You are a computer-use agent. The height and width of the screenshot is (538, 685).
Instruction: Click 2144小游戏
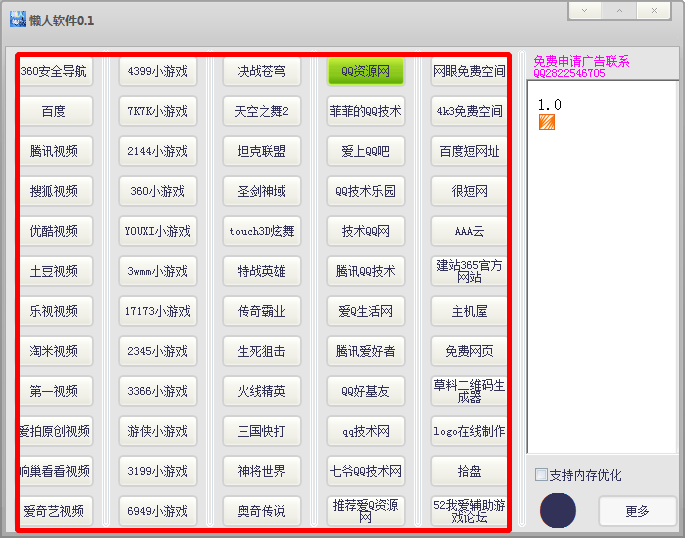tap(158, 151)
